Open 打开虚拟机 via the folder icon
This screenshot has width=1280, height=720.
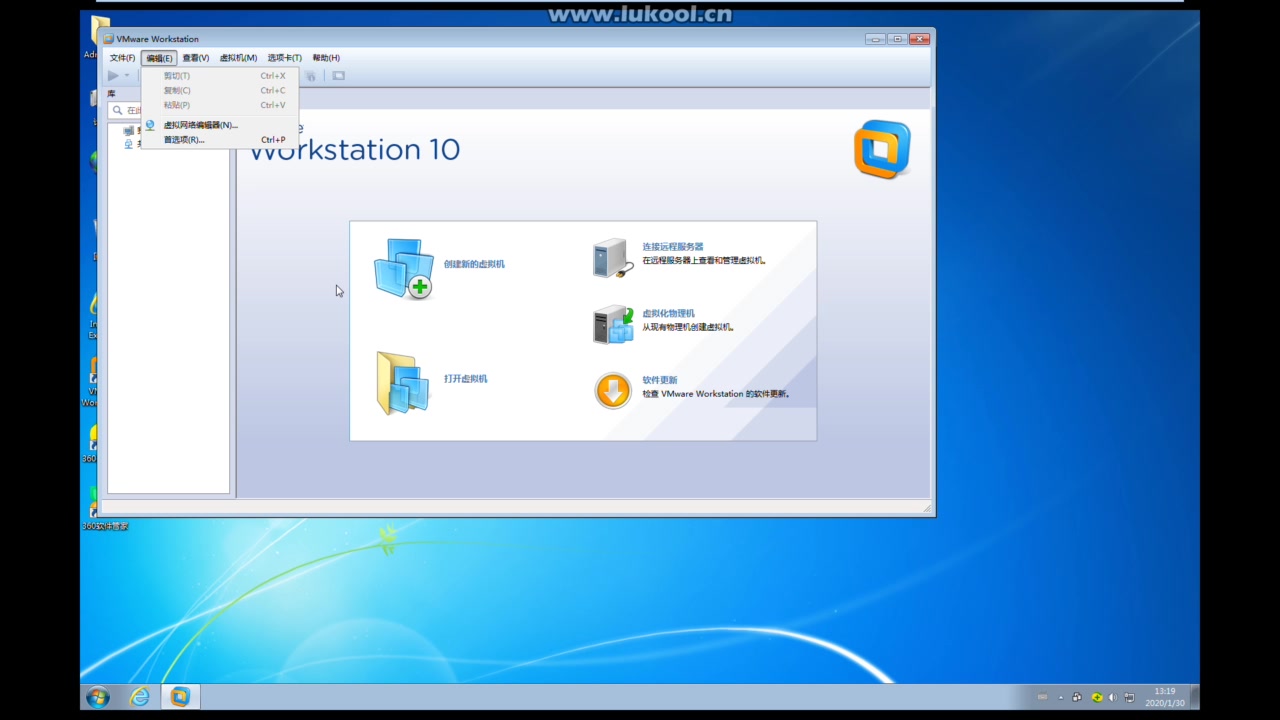(x=402, y=385)
